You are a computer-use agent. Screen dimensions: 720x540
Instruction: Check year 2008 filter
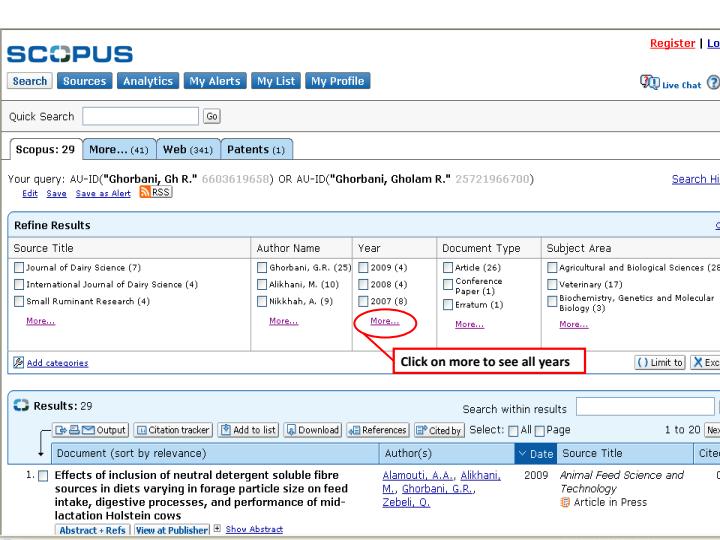tap(363, 284)
